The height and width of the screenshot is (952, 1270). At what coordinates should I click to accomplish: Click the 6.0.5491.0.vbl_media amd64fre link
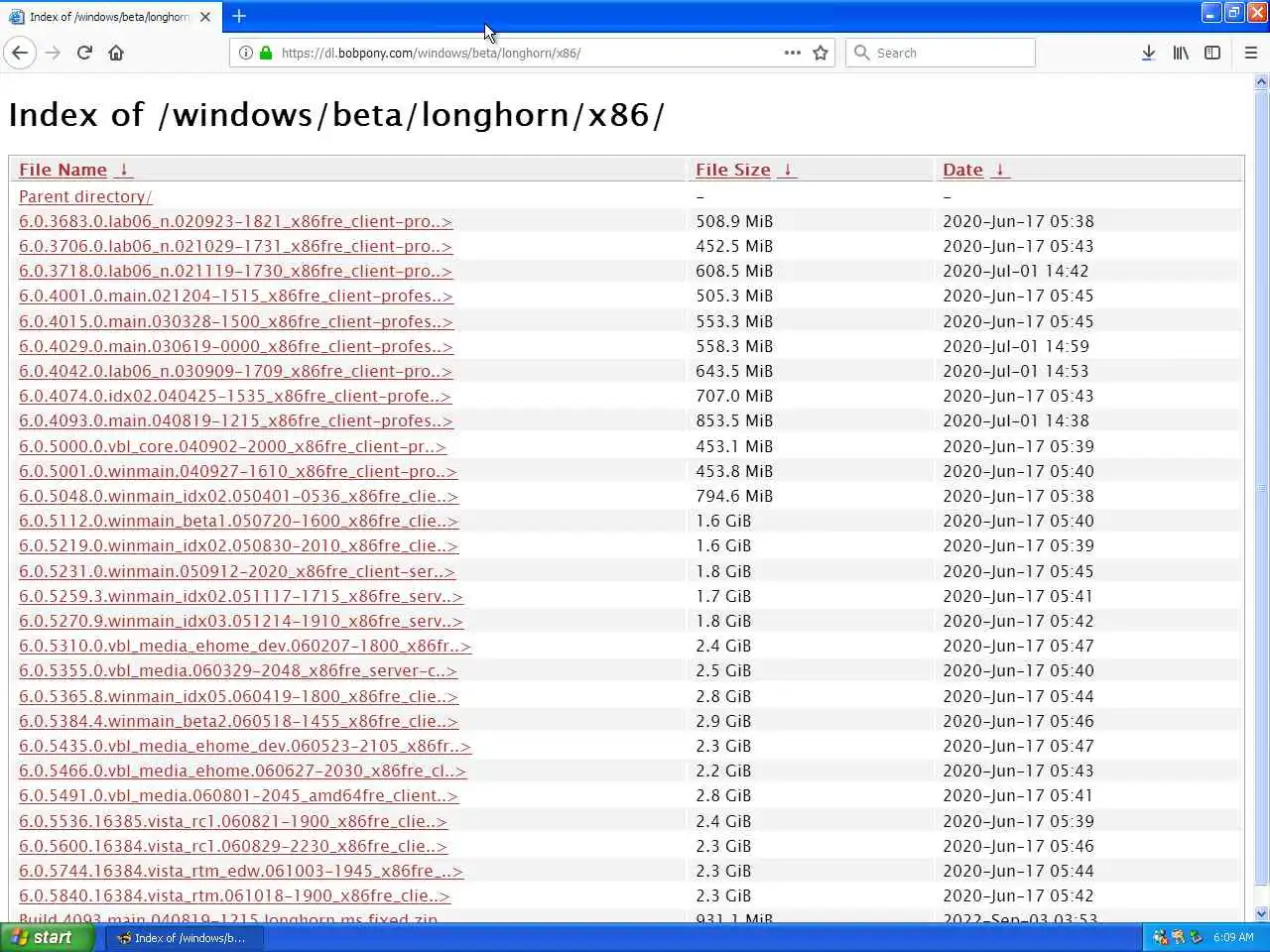[238, 795]
